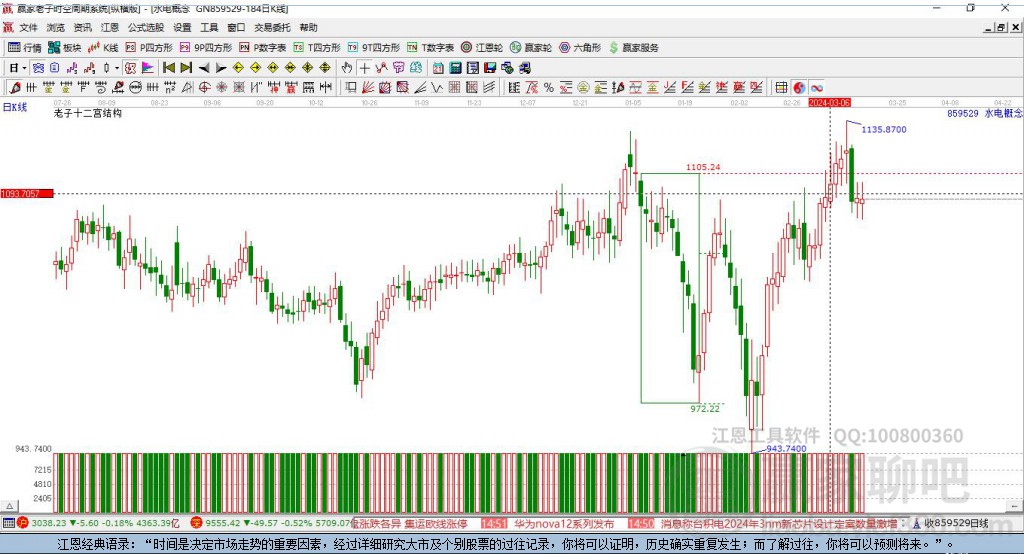Open the 江恩 menu

click(110, 27)
